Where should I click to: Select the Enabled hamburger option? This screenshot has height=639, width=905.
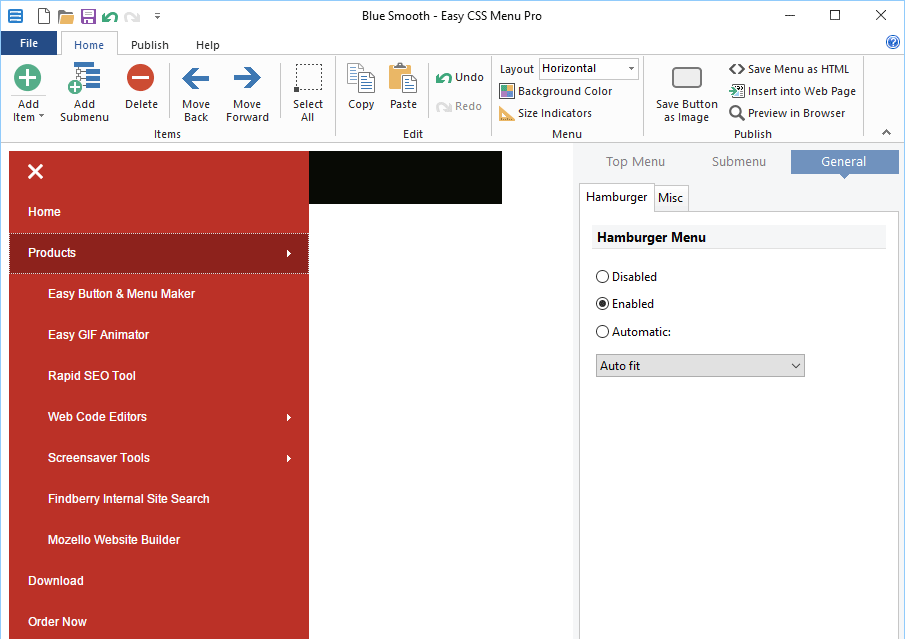[x=602, y=304]
